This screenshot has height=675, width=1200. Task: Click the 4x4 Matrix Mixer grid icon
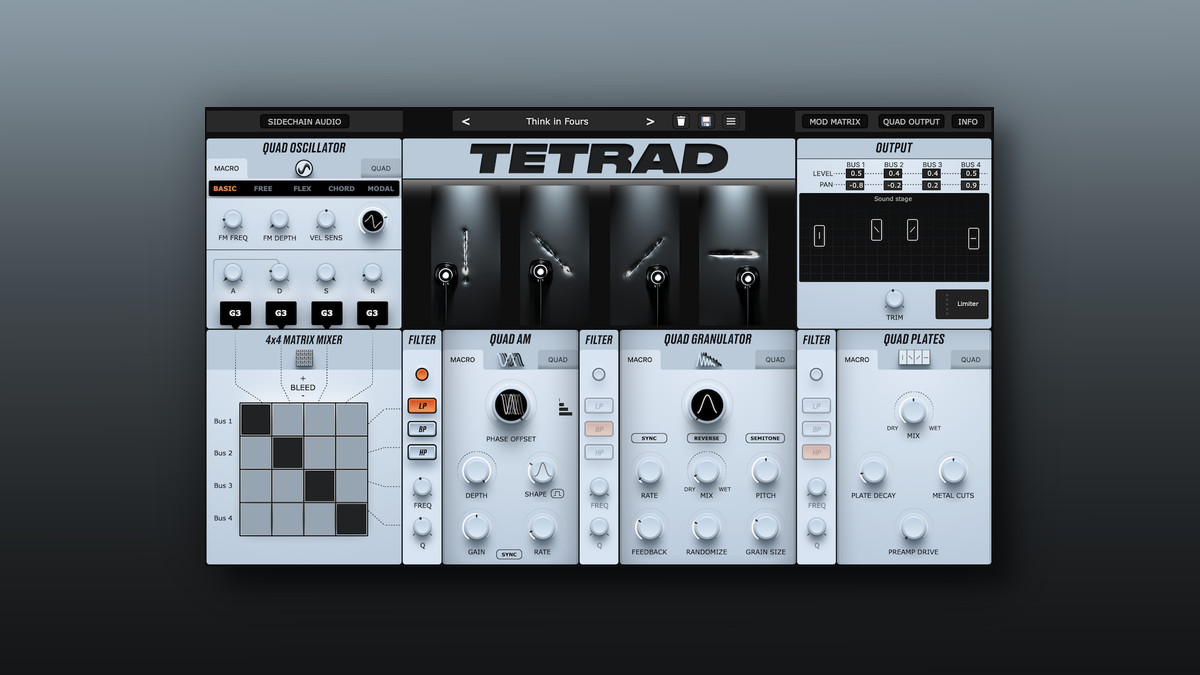[x=304, y=358]
